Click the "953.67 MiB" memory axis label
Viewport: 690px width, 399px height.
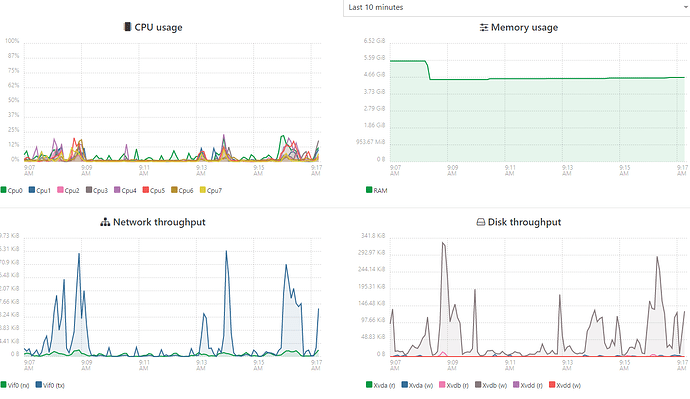(x=371, y=142)
